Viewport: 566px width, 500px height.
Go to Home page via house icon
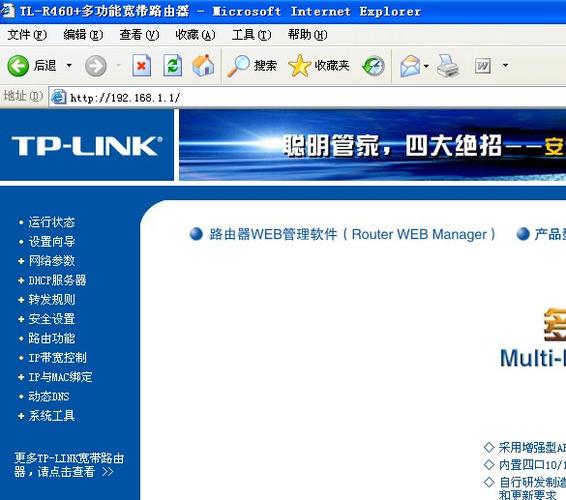[203, 65]
